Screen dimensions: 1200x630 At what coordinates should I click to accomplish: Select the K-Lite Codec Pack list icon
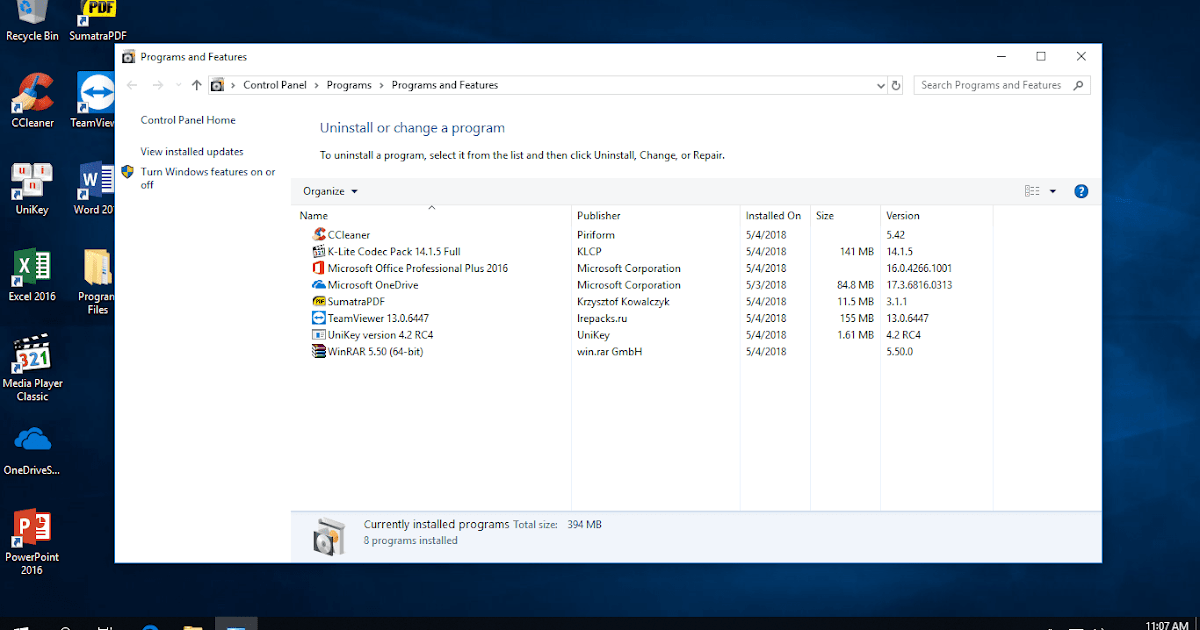319,252
